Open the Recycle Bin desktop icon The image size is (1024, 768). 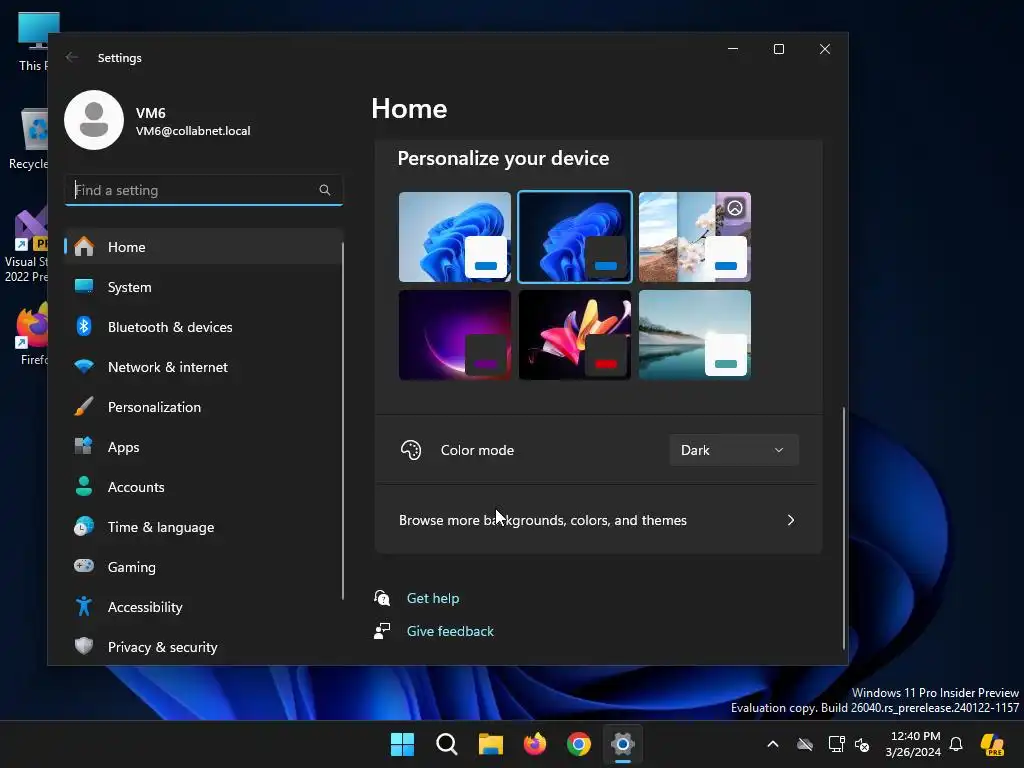click(27, 138)
